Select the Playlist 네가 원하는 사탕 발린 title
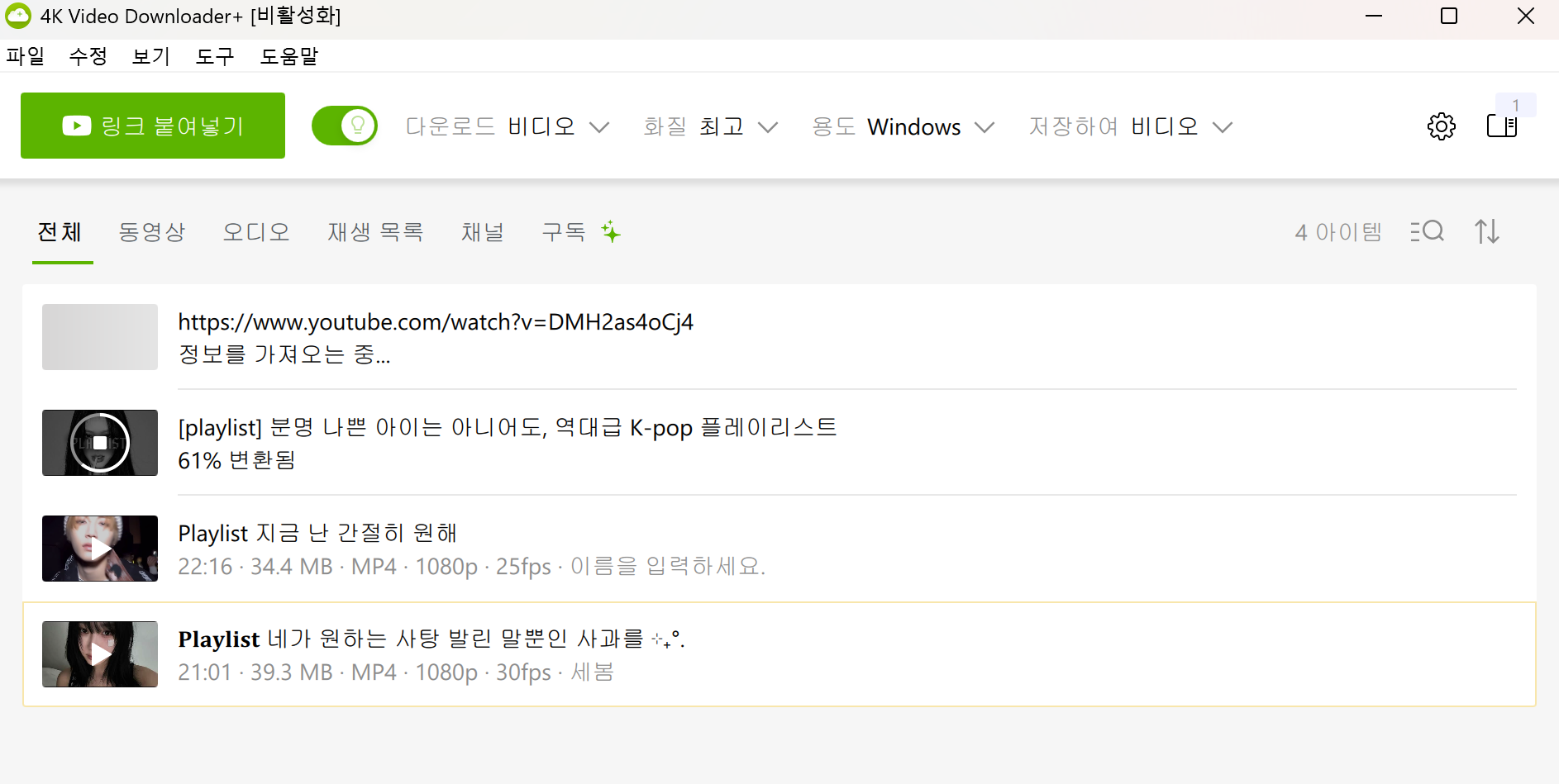This screenshot has width=1559, height=784. tap(431, 639)
